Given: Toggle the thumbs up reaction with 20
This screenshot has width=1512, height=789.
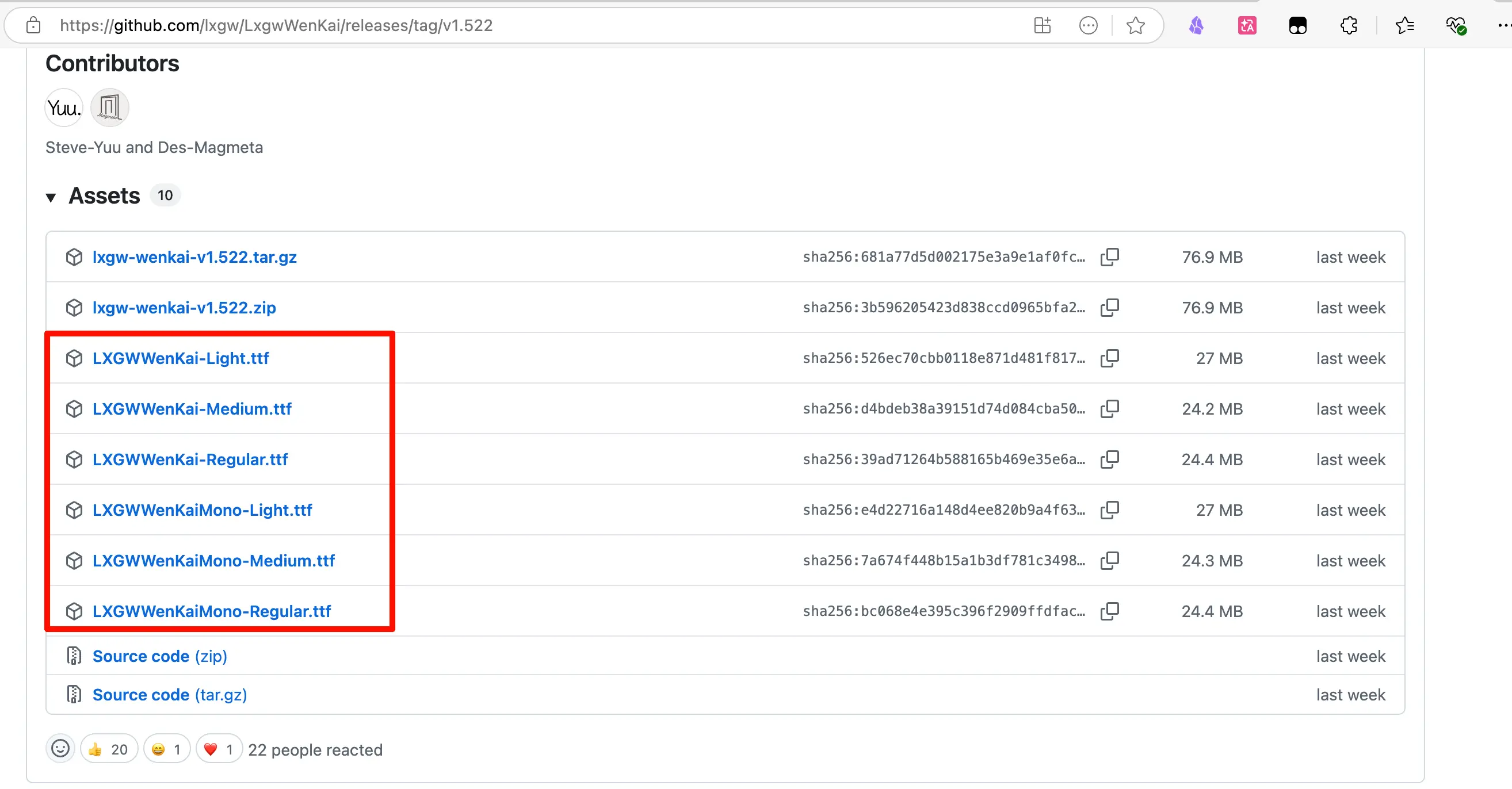Looking at the screenshot, I should 109,749.
